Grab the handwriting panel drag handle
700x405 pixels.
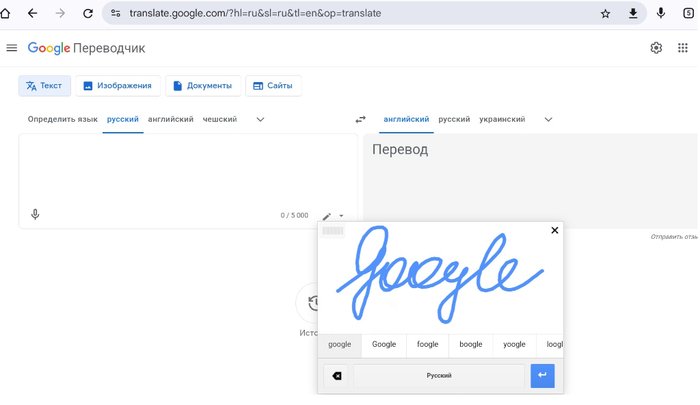[x=333, y=230]
